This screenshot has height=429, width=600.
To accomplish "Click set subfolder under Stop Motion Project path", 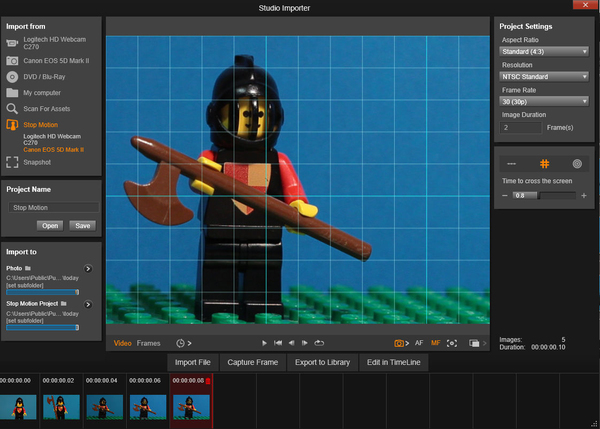I will (x=25, y=321).
